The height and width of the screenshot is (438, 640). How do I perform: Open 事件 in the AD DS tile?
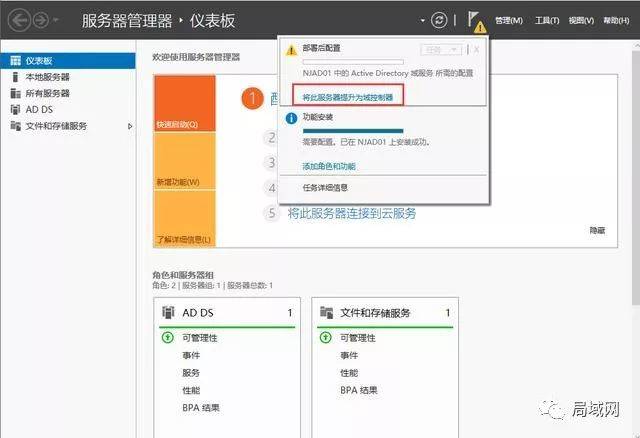click(191, 356)
